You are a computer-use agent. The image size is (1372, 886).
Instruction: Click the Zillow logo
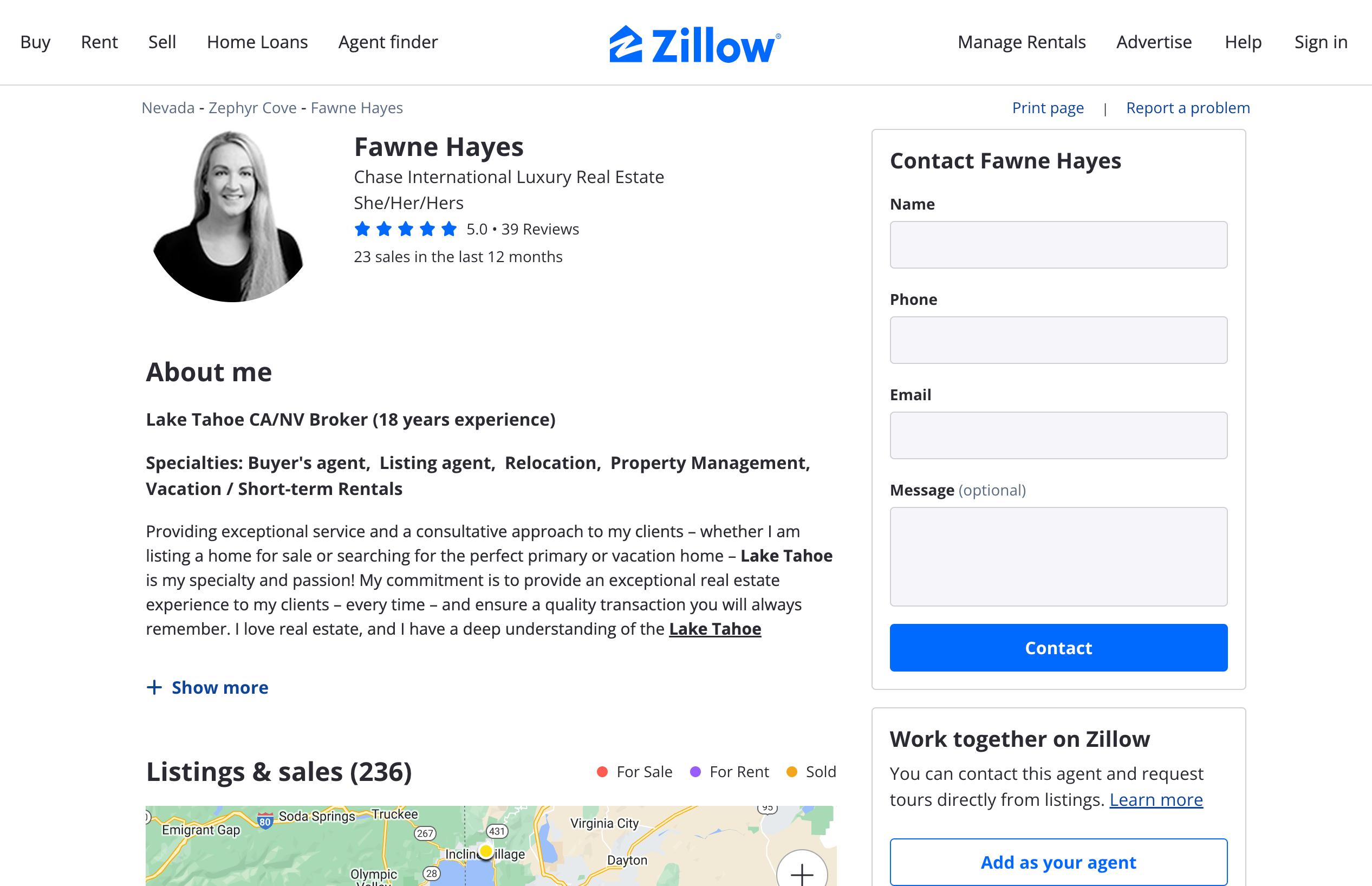tap(695, 44)
